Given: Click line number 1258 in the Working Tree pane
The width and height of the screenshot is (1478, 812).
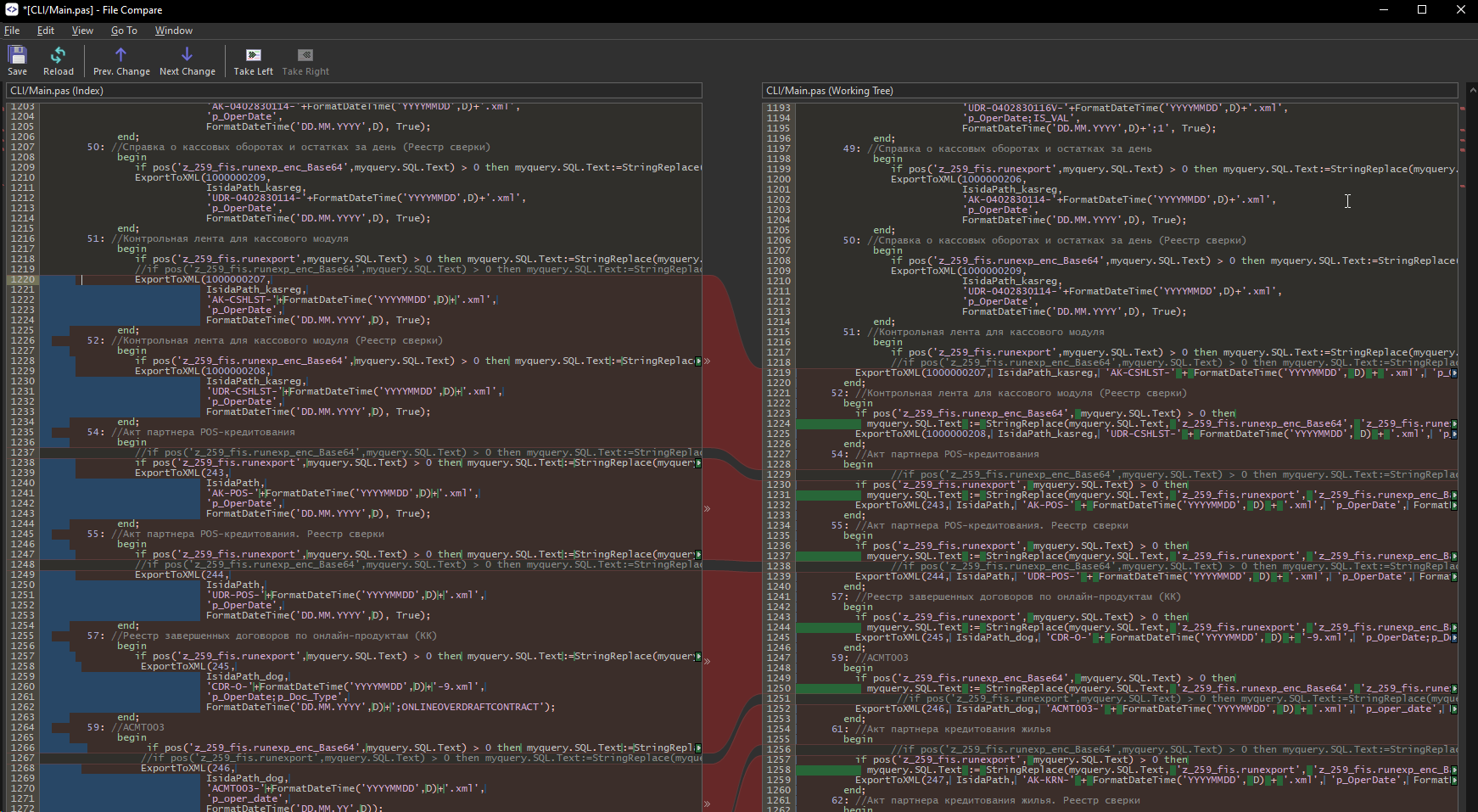Looking at the screenshot, I should 778,770.
